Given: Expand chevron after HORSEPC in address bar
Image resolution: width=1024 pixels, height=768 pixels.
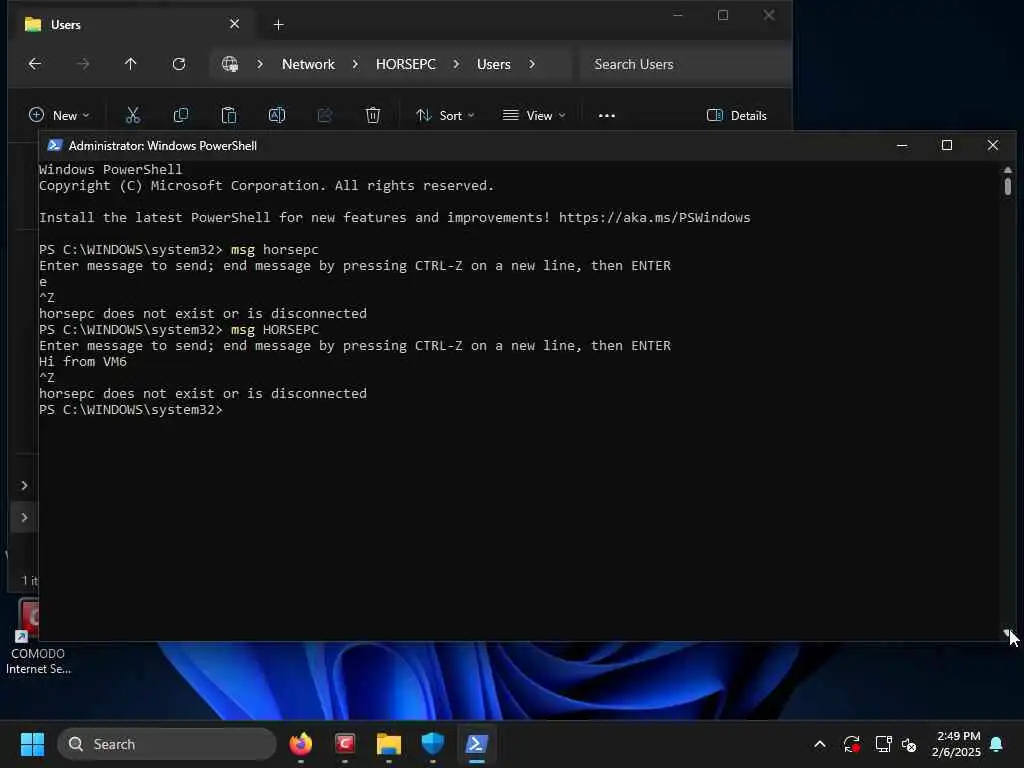Looking at the screenshot, I should tap(456, 64).
